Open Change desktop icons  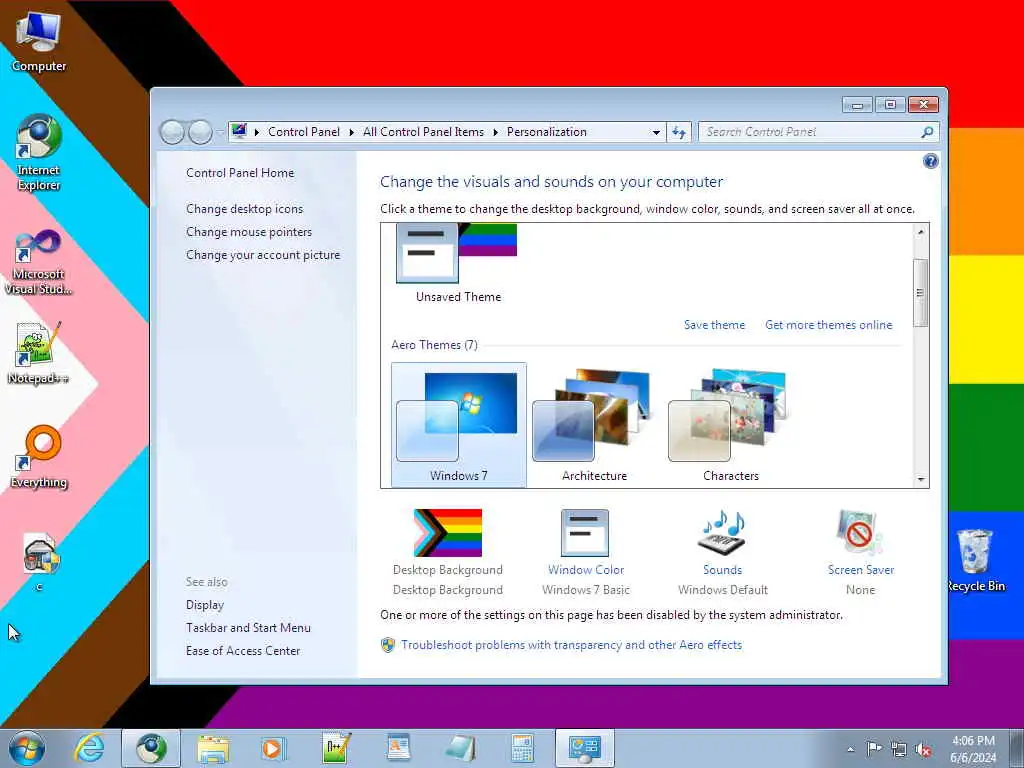point(244,209)
